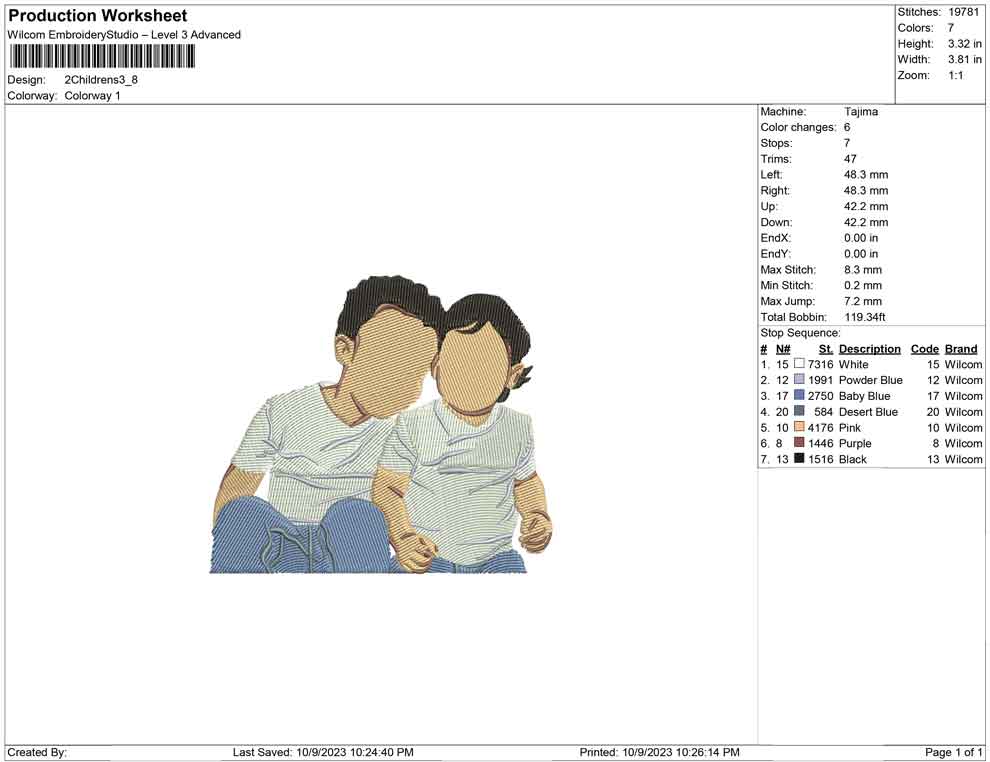The height and width of the screenshot is (762, 990).
Task: Click the 'Page 1 of 1' footer text
Action: (x=953, y=752)
